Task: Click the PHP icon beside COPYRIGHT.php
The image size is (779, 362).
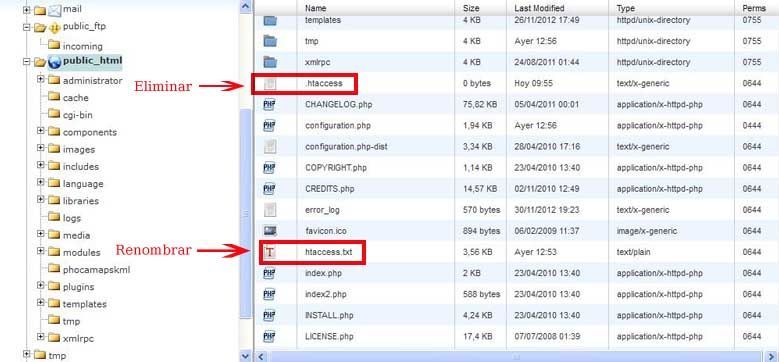Action: [x=269, y=168]
